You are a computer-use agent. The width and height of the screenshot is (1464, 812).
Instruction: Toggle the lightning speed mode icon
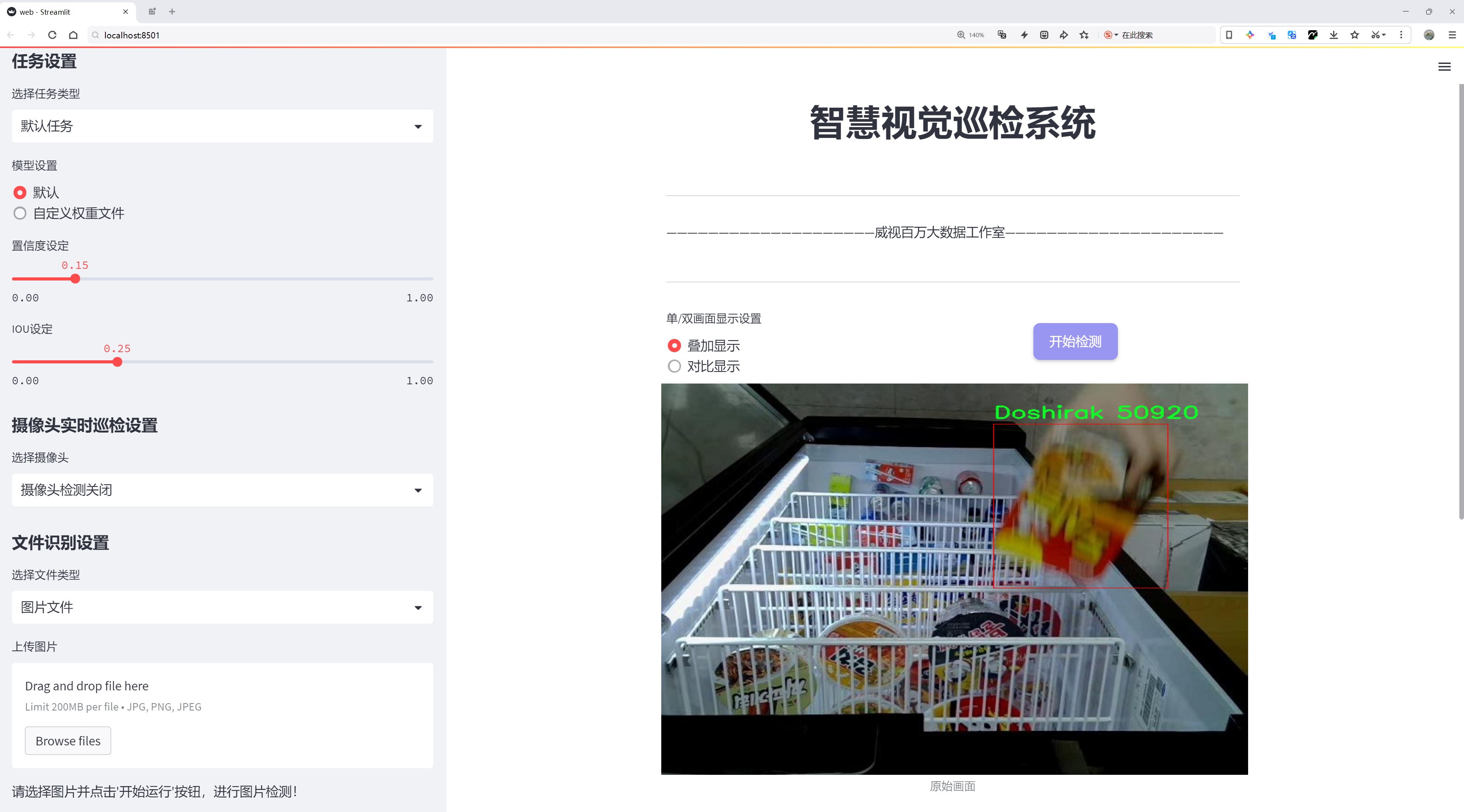coord(1024,34)
